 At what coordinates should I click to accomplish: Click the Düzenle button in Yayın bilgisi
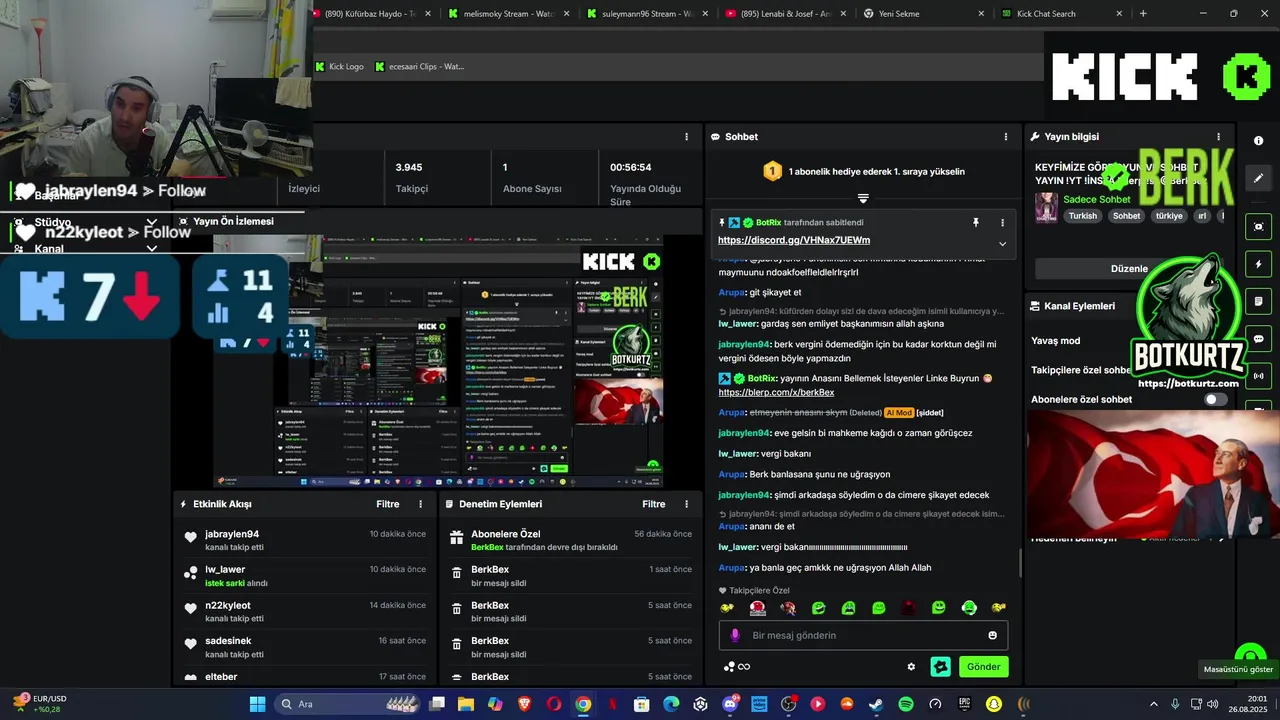pyautogui.click(x=1130, y=268)
